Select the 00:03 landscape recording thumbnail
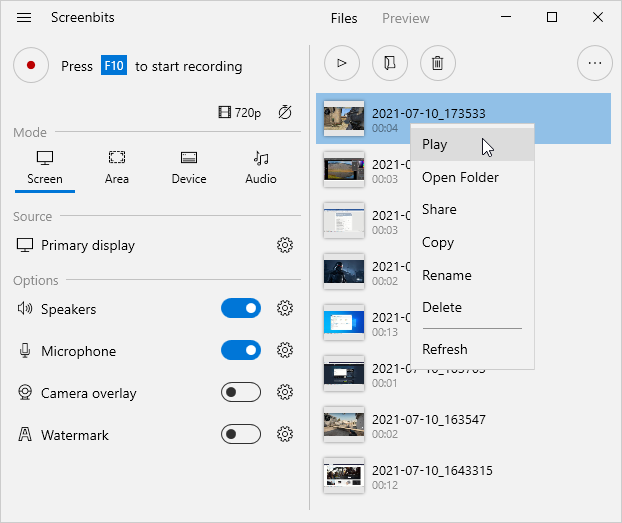This screenshot has height=523, width=622. [344, 169]
